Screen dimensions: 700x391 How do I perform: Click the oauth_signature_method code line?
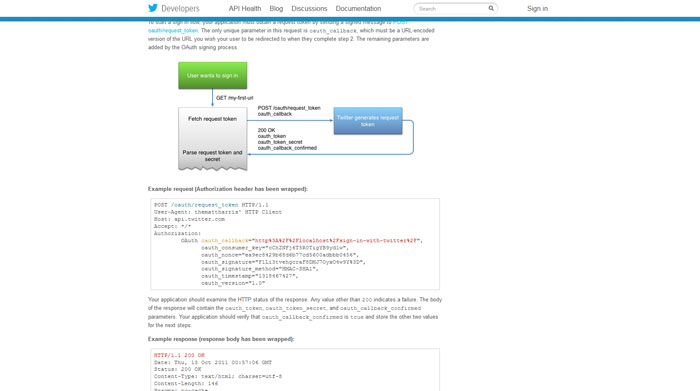(x=259, y=269)
